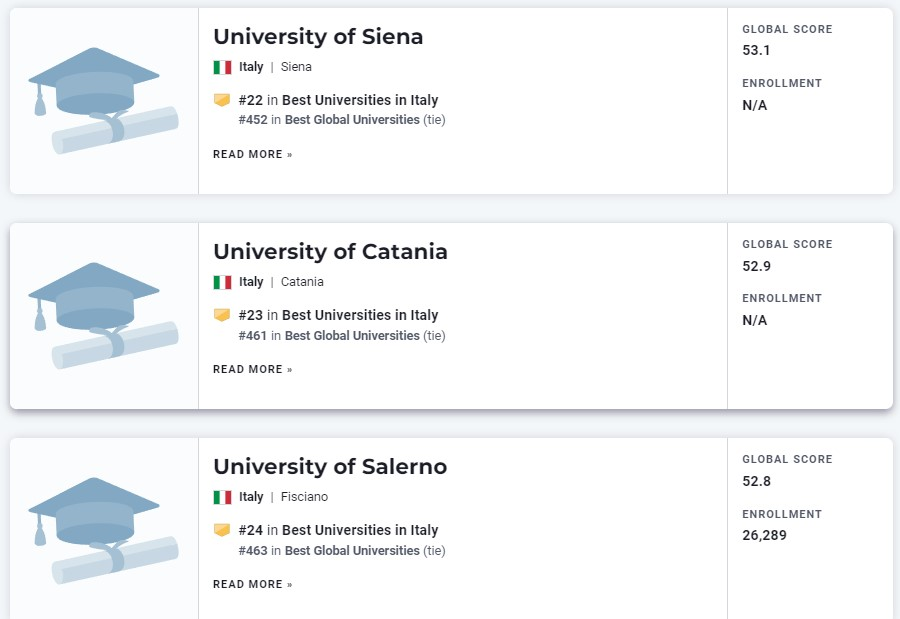
Task: Click the gold ranking badge beside #22
Action: pyautogui.click(x=222, y=100)
